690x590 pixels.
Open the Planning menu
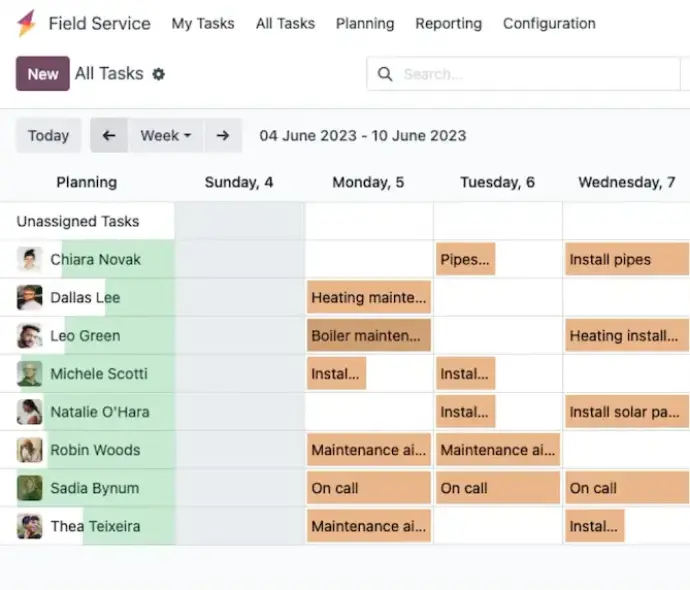coord(365,23)
